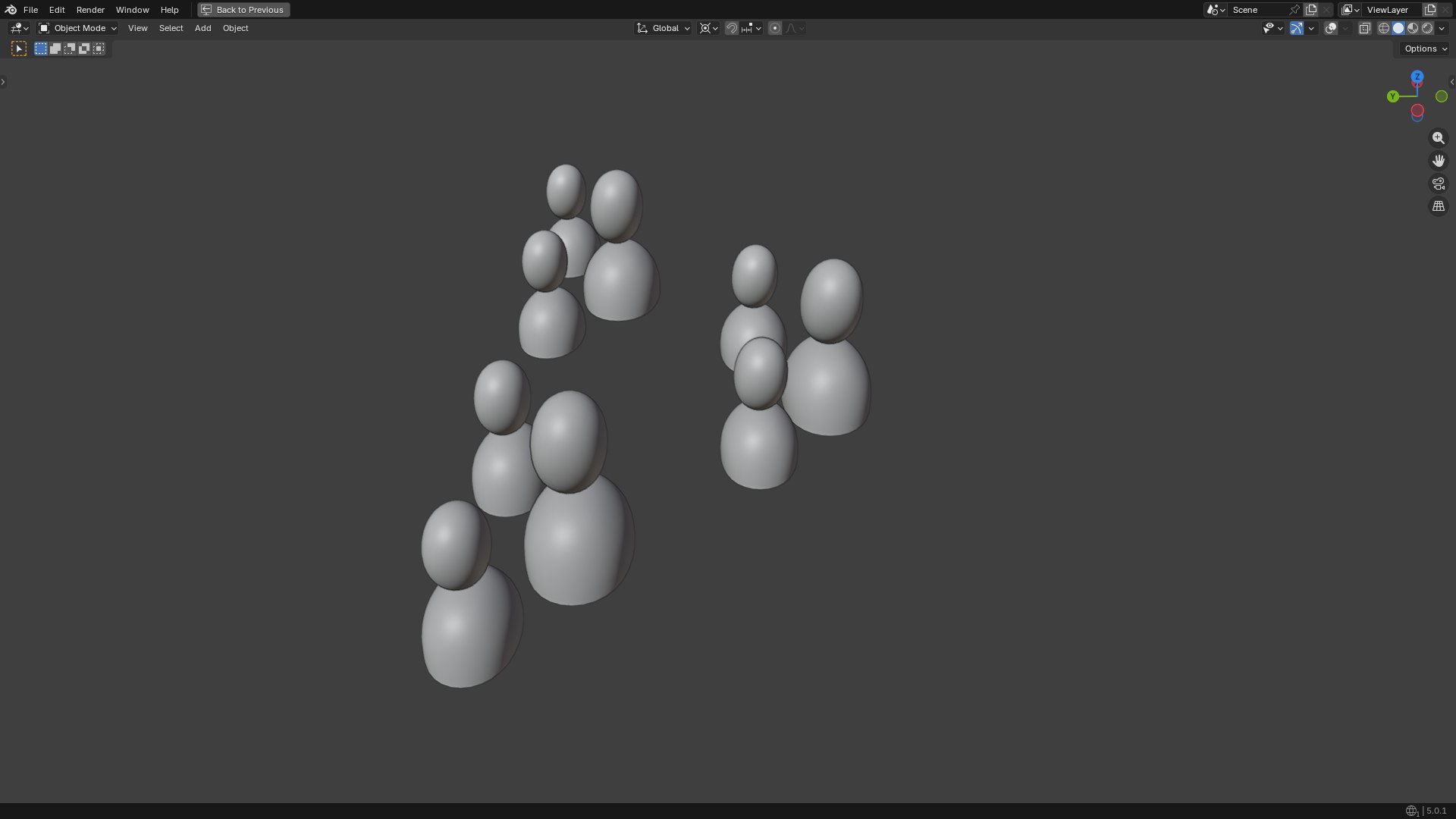The width and height of the screenshot is (1456, 819).
Task: Toggle viewport gizmos display
Action: pyautogui.click(x=1297, y=28)
